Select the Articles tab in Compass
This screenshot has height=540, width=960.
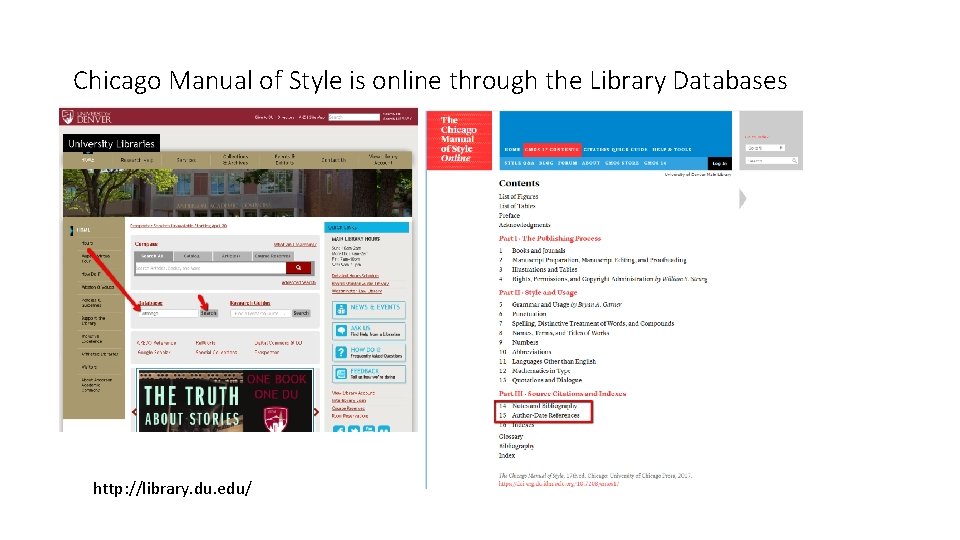tap(231, 256)
